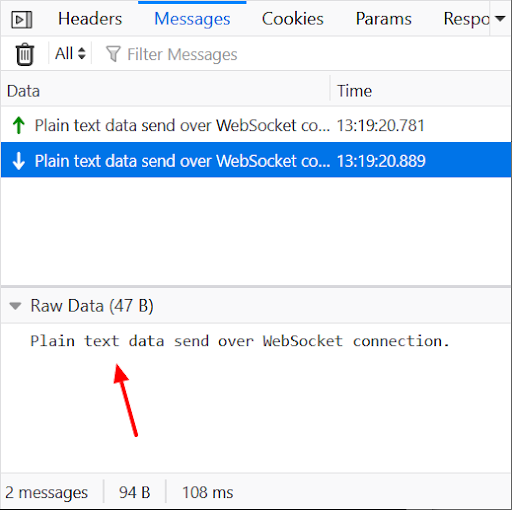Viewport: 512px width, 510px height.
Task: Toggle the network details side panel icon
Action: [22, 20]
